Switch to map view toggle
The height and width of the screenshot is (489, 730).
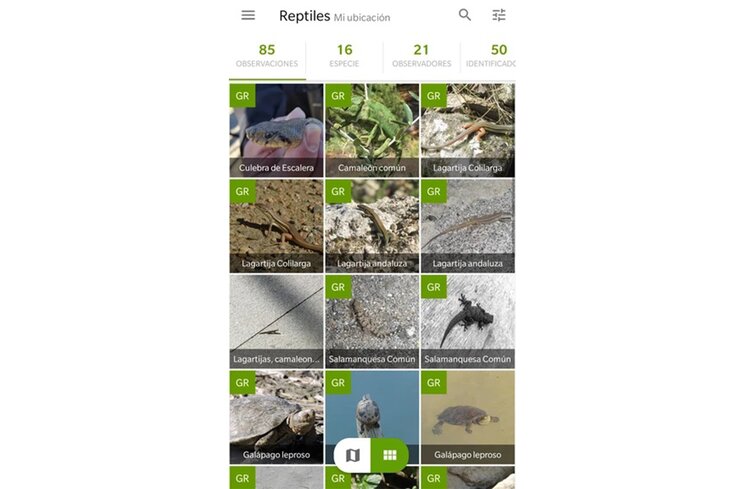click(353, 455)
